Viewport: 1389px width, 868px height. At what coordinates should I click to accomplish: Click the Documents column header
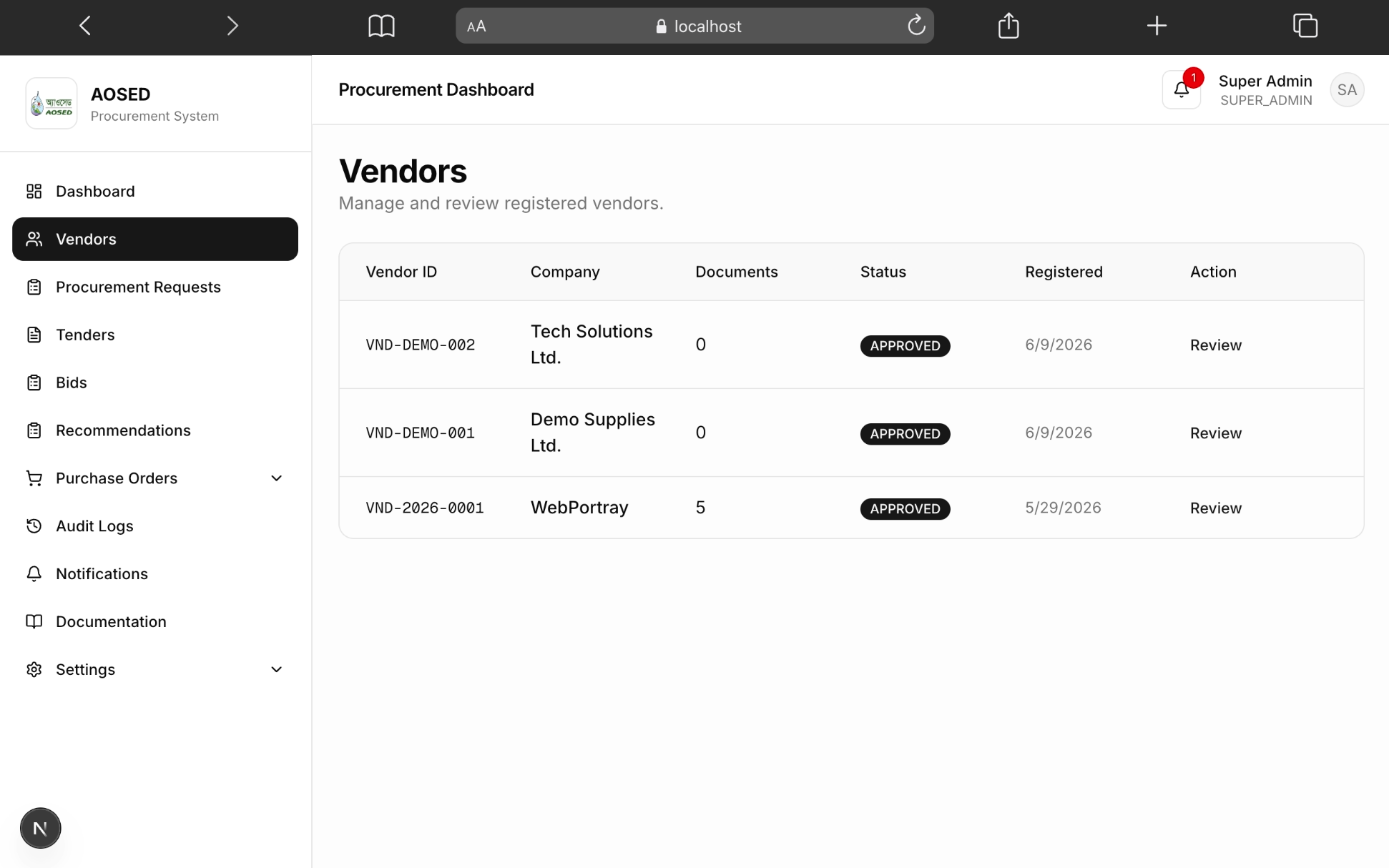point(736,272)
